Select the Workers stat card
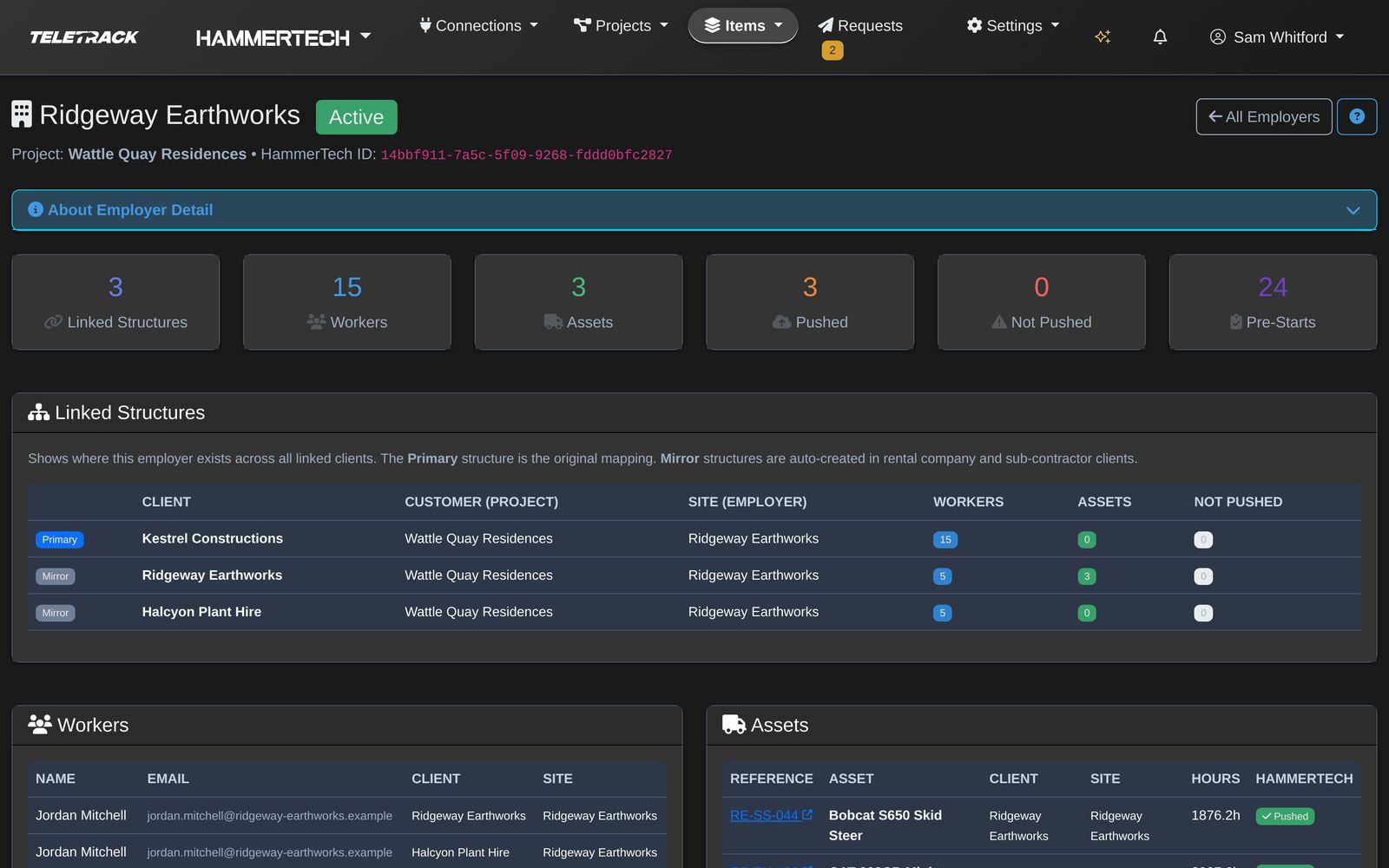The height and width of the screenshot is (868, 1389). [347, 302]
